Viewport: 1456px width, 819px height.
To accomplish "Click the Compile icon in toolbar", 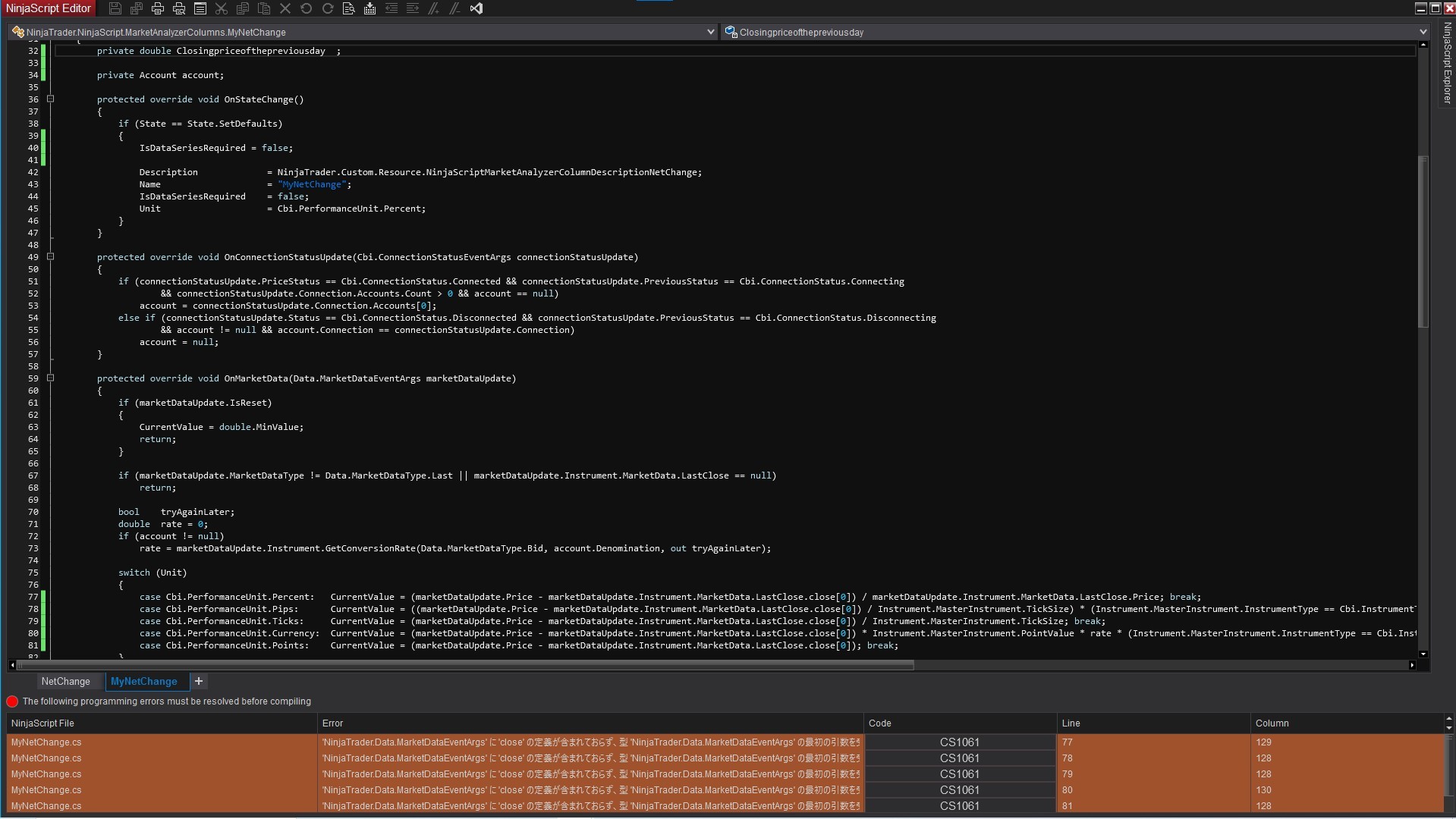I will tap(370, 8).
